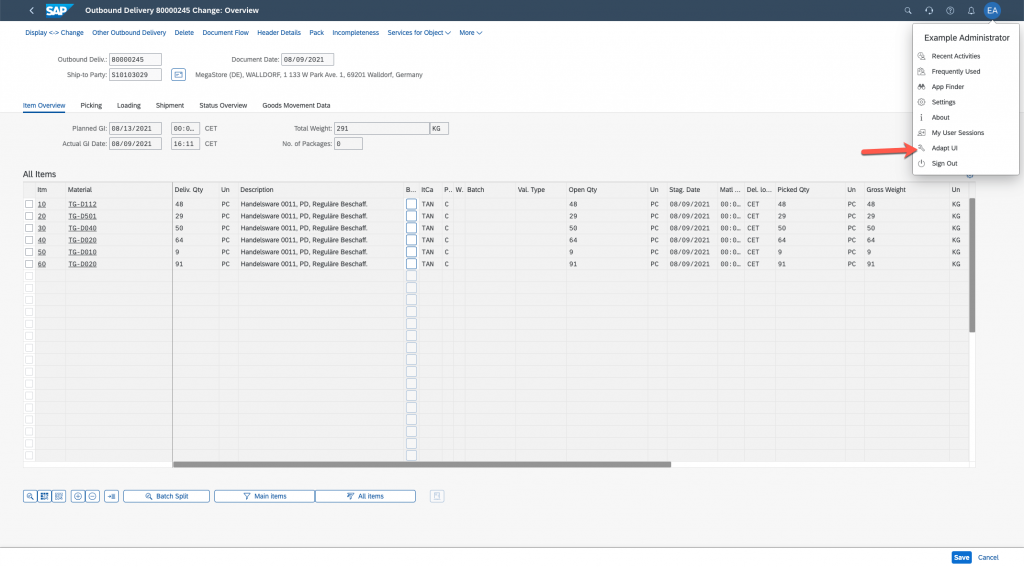Click the Cancel button
Screen dimensions: 1024x567
(988, 557)
